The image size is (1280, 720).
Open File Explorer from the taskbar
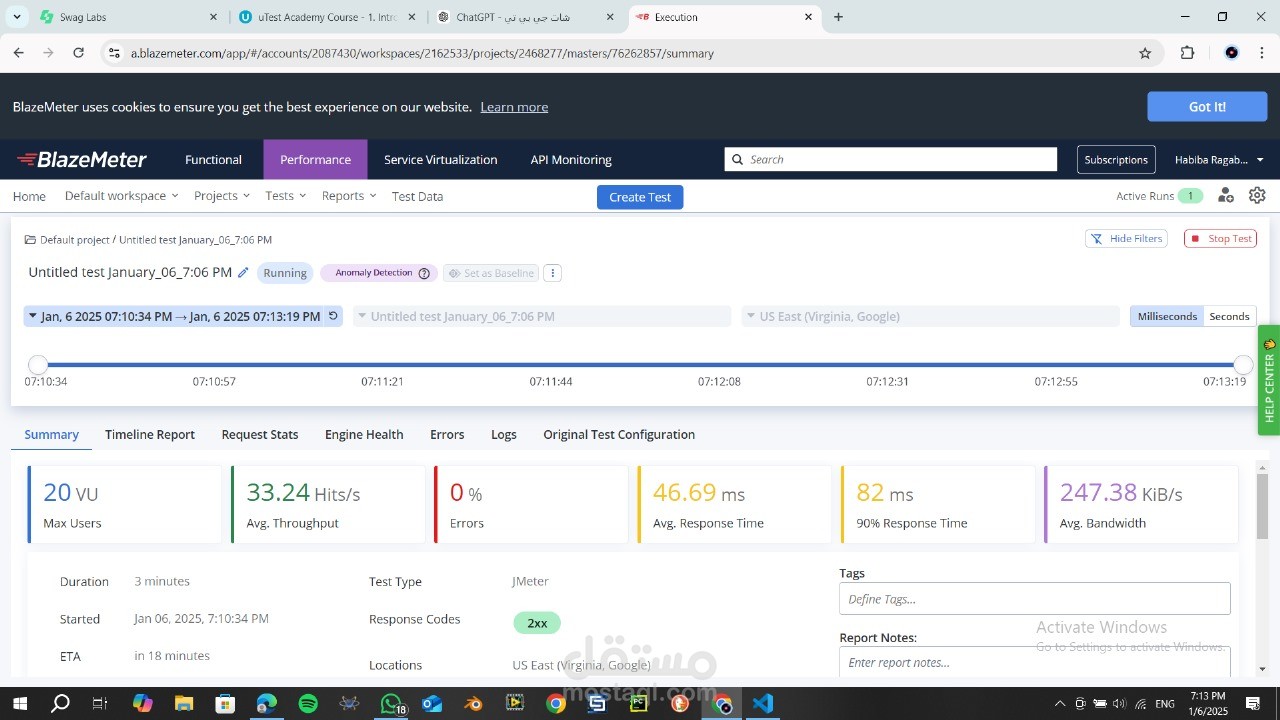point(184,703)
